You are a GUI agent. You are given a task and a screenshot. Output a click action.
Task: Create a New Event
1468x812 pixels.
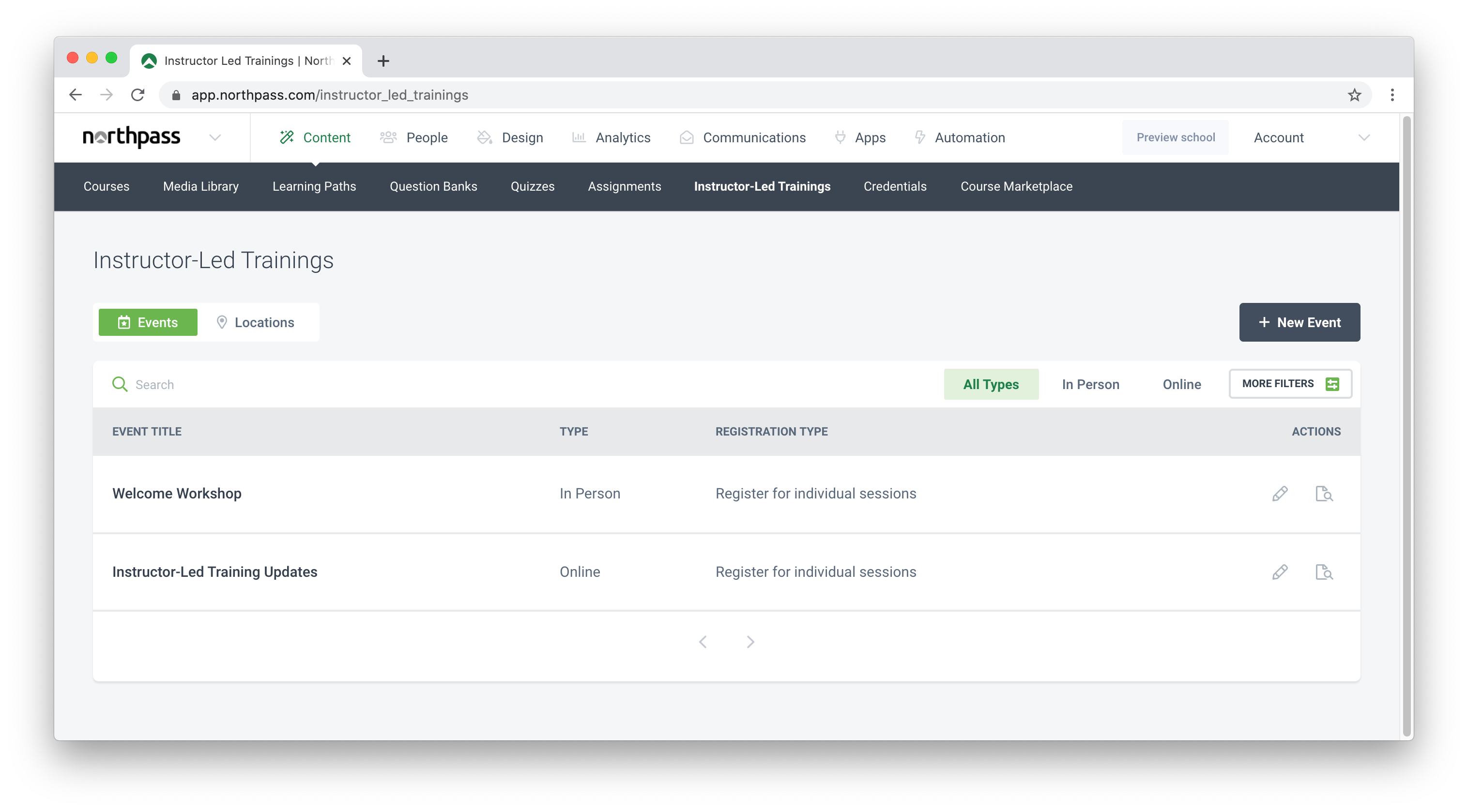tap(1299, 322)
